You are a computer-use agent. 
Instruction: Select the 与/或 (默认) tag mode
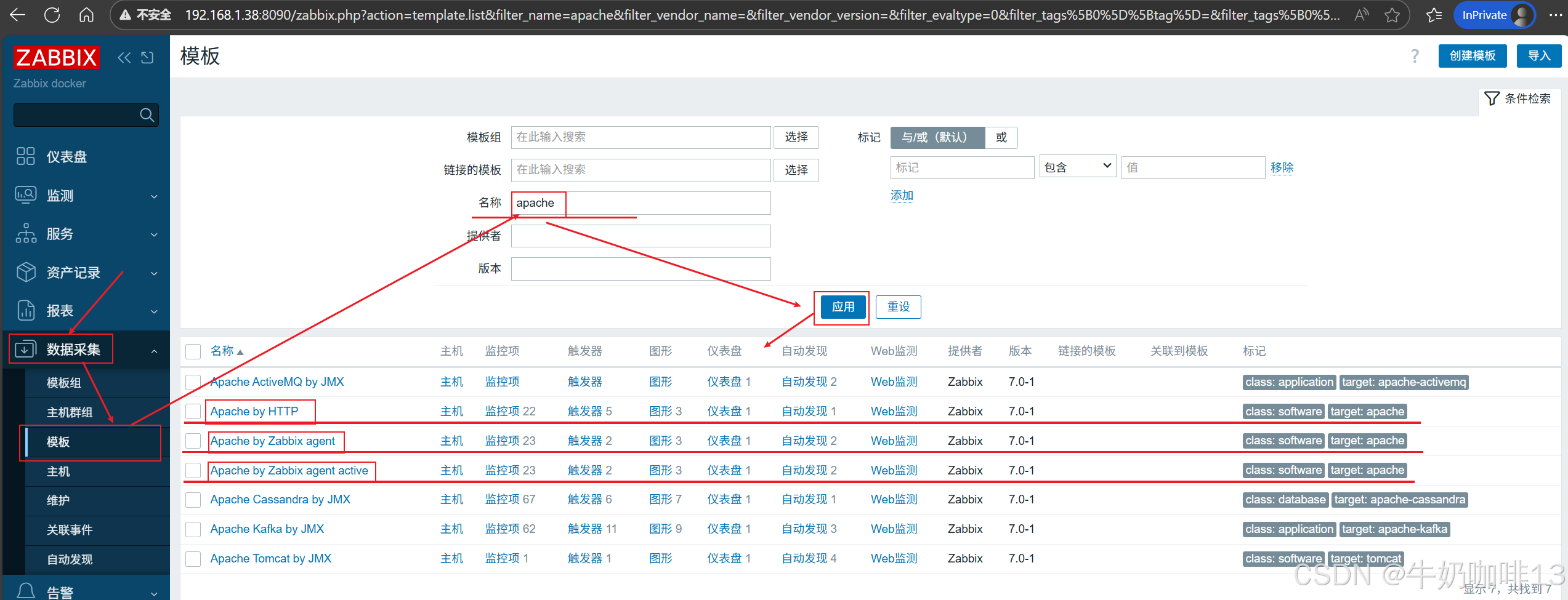pyautogui.click(x=937, y=137)
